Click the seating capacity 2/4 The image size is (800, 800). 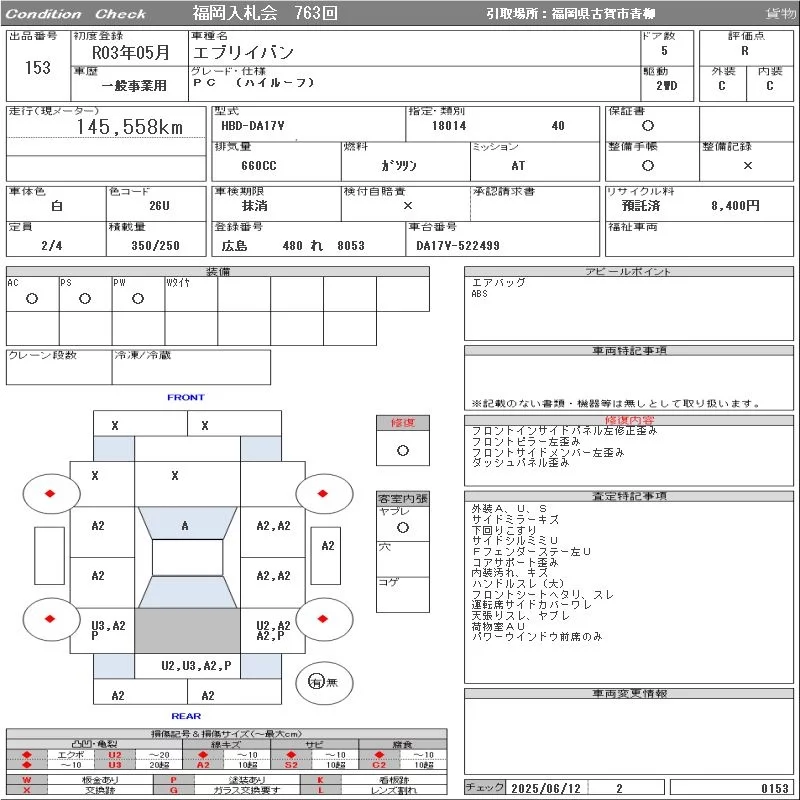tap(52, 245)
